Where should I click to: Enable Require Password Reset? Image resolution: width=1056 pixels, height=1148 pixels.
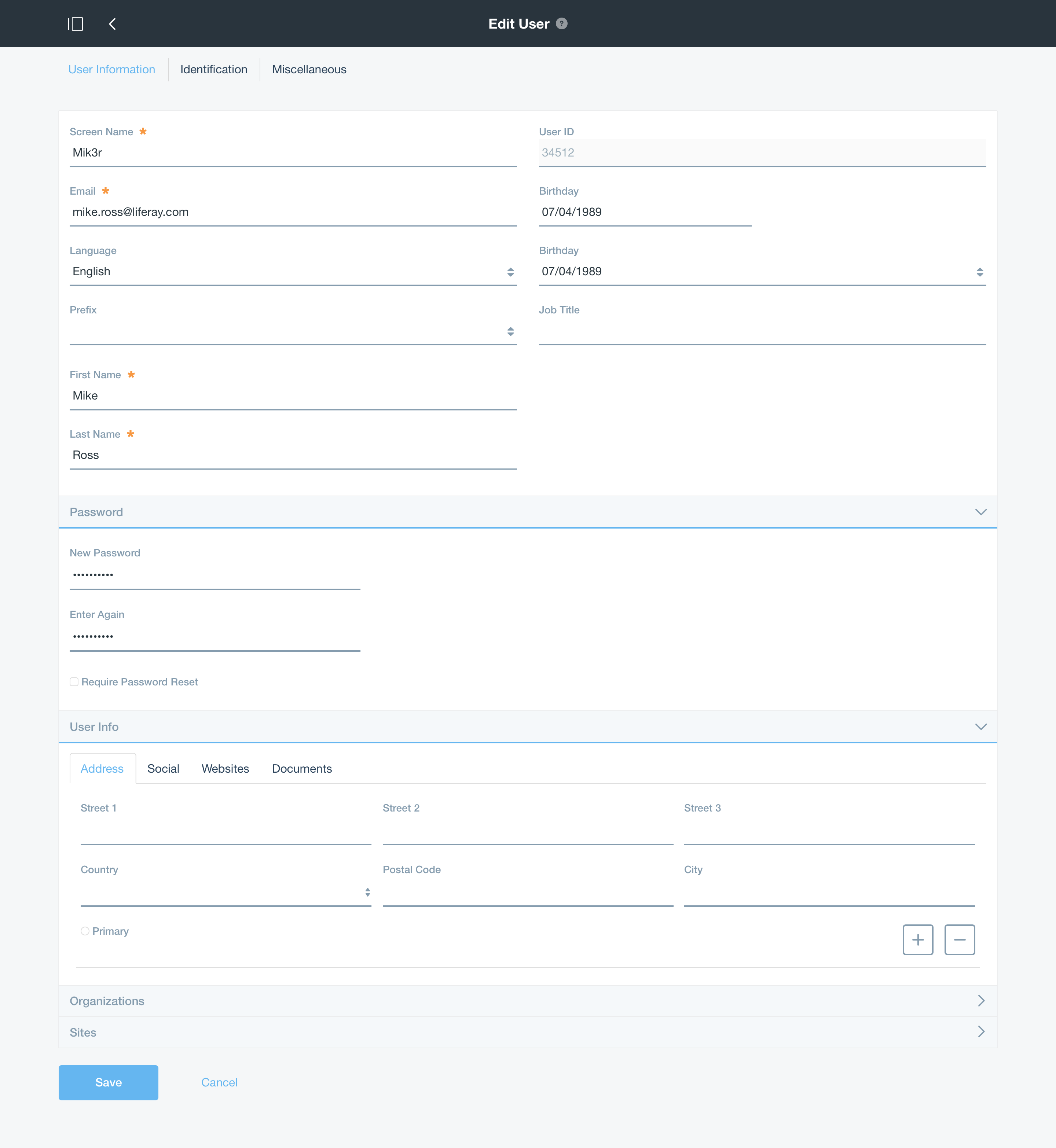74,681
